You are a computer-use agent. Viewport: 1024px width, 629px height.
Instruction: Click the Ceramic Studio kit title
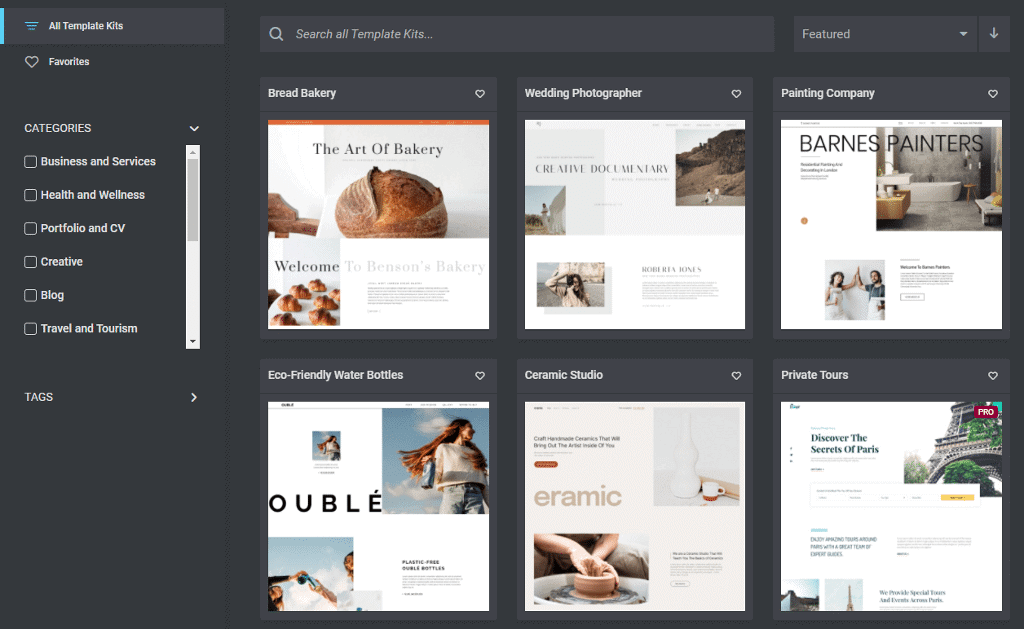(x=564, y=375)
